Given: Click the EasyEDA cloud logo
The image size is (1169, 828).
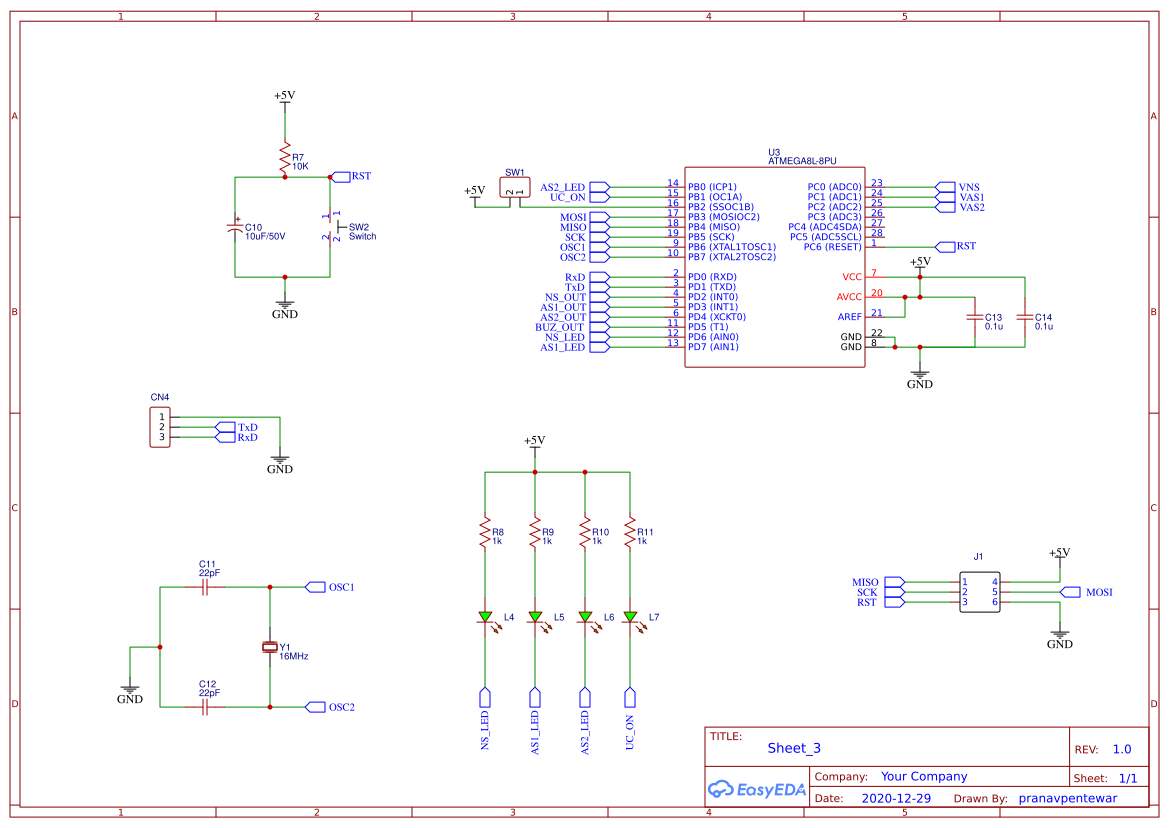Looking at the screenshot, I should click(x=721, y=789).
